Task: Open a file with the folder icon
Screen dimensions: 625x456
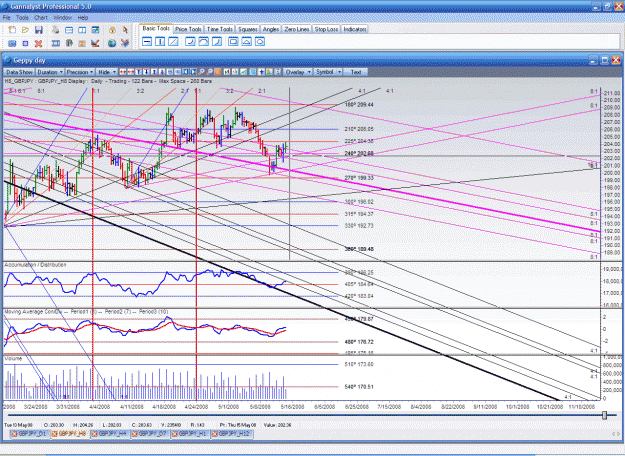Action: click(25, 30)
